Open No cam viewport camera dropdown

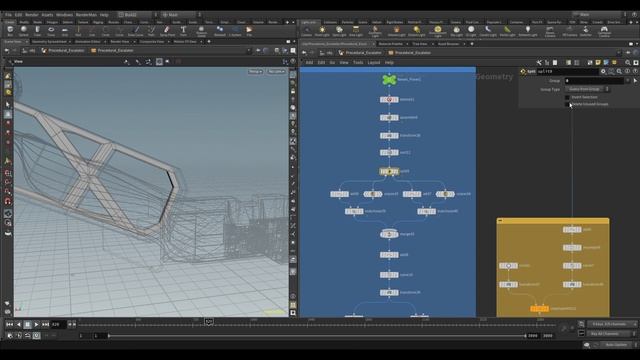pyautogui.click(x=276, y=71)
